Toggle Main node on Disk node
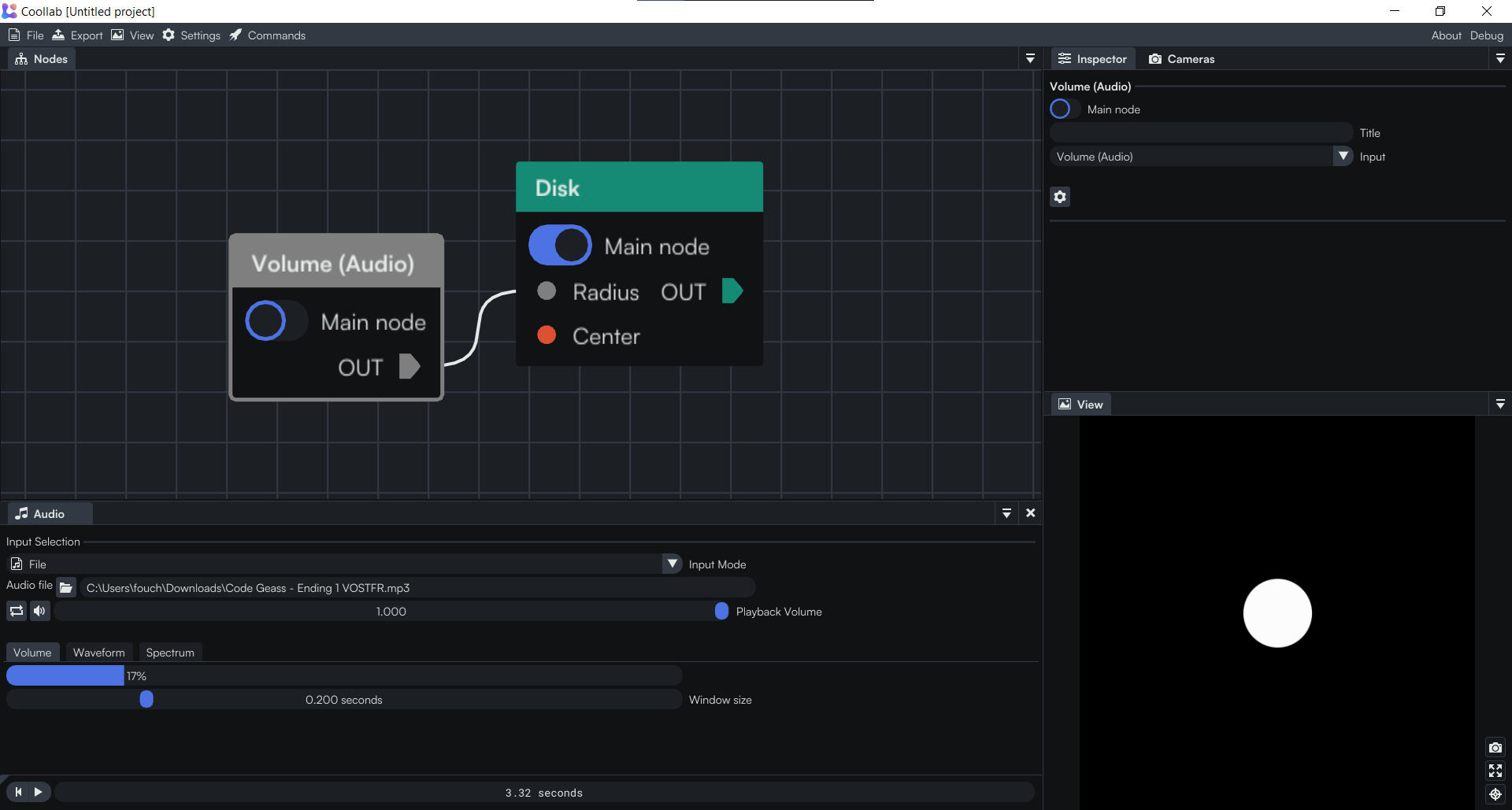This screenshot has height=810, width=1512. pos(560,246)
